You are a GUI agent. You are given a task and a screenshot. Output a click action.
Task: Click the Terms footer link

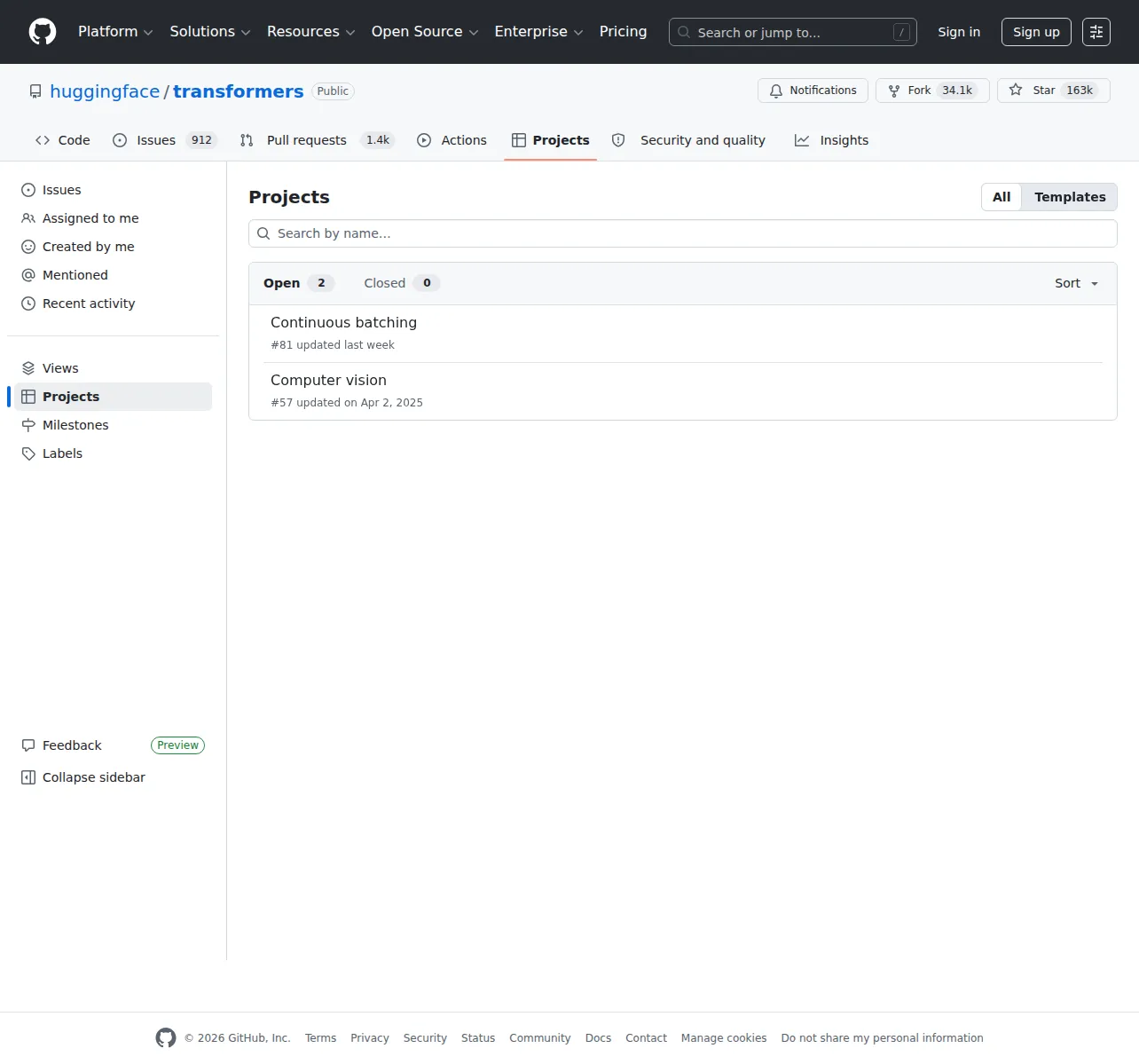pos(320,1038)
